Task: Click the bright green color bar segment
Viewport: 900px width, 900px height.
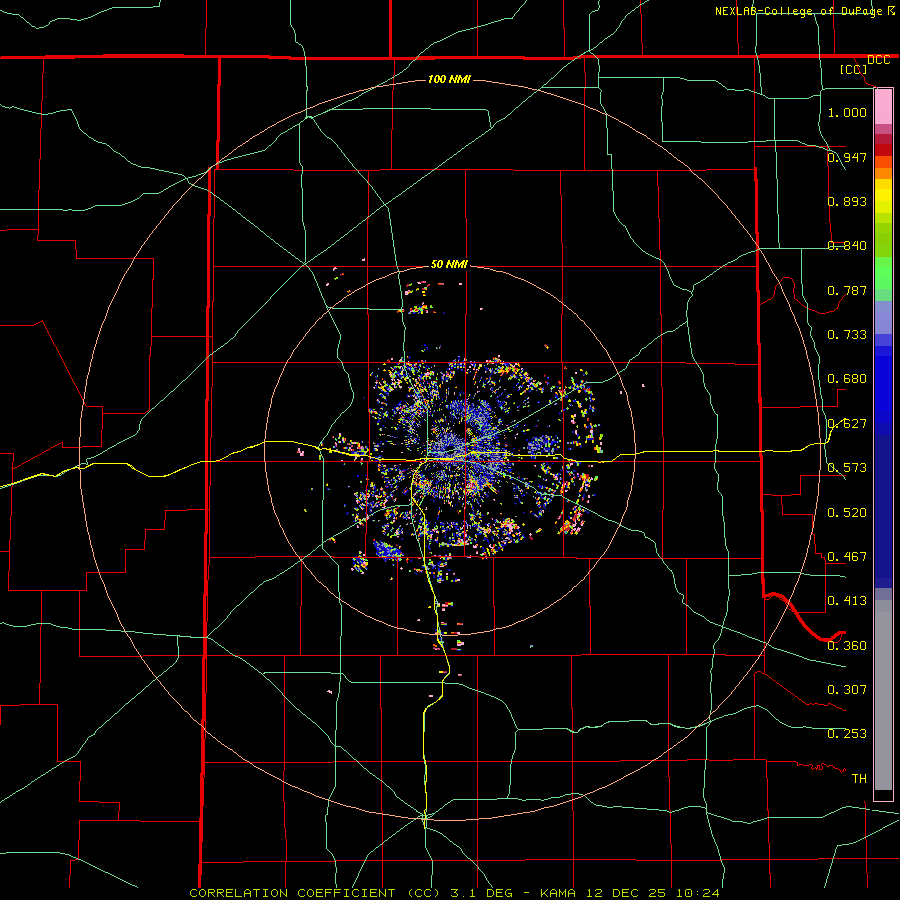Action: point(883,273)
